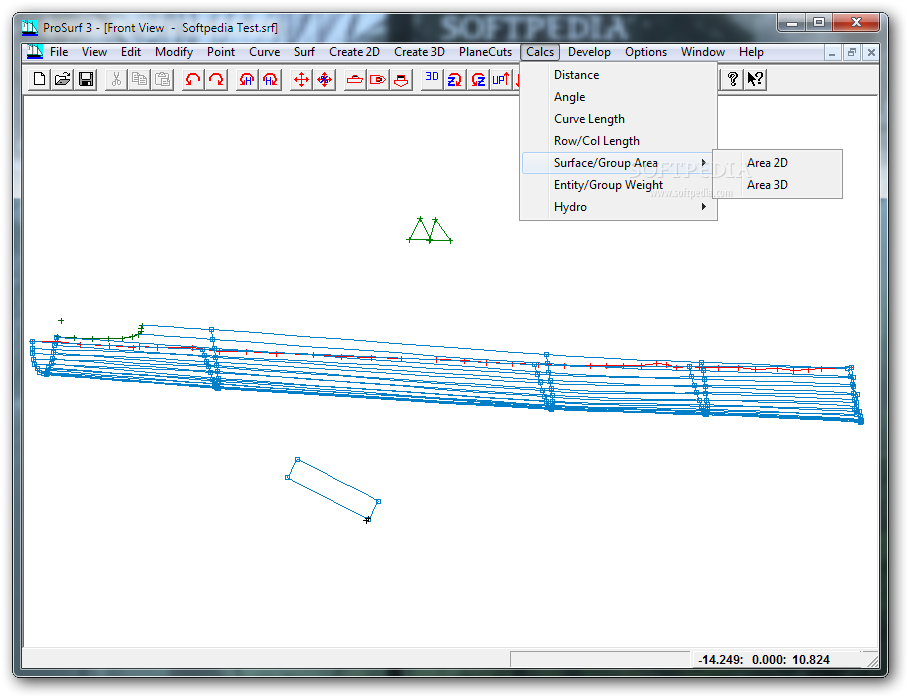Click the Copy icon in the toolbar
Screen dimensions: 909x698
(x=139, y=79)
